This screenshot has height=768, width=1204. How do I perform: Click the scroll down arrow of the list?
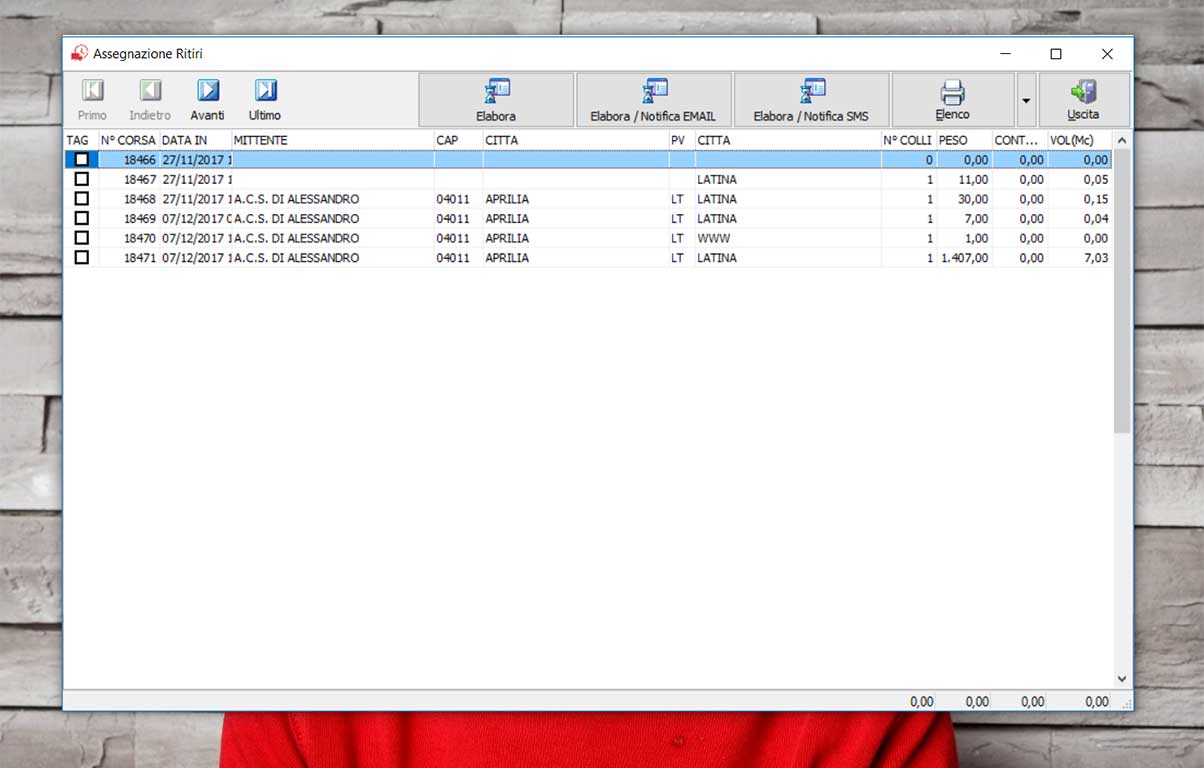click(x=1122, y=679)
